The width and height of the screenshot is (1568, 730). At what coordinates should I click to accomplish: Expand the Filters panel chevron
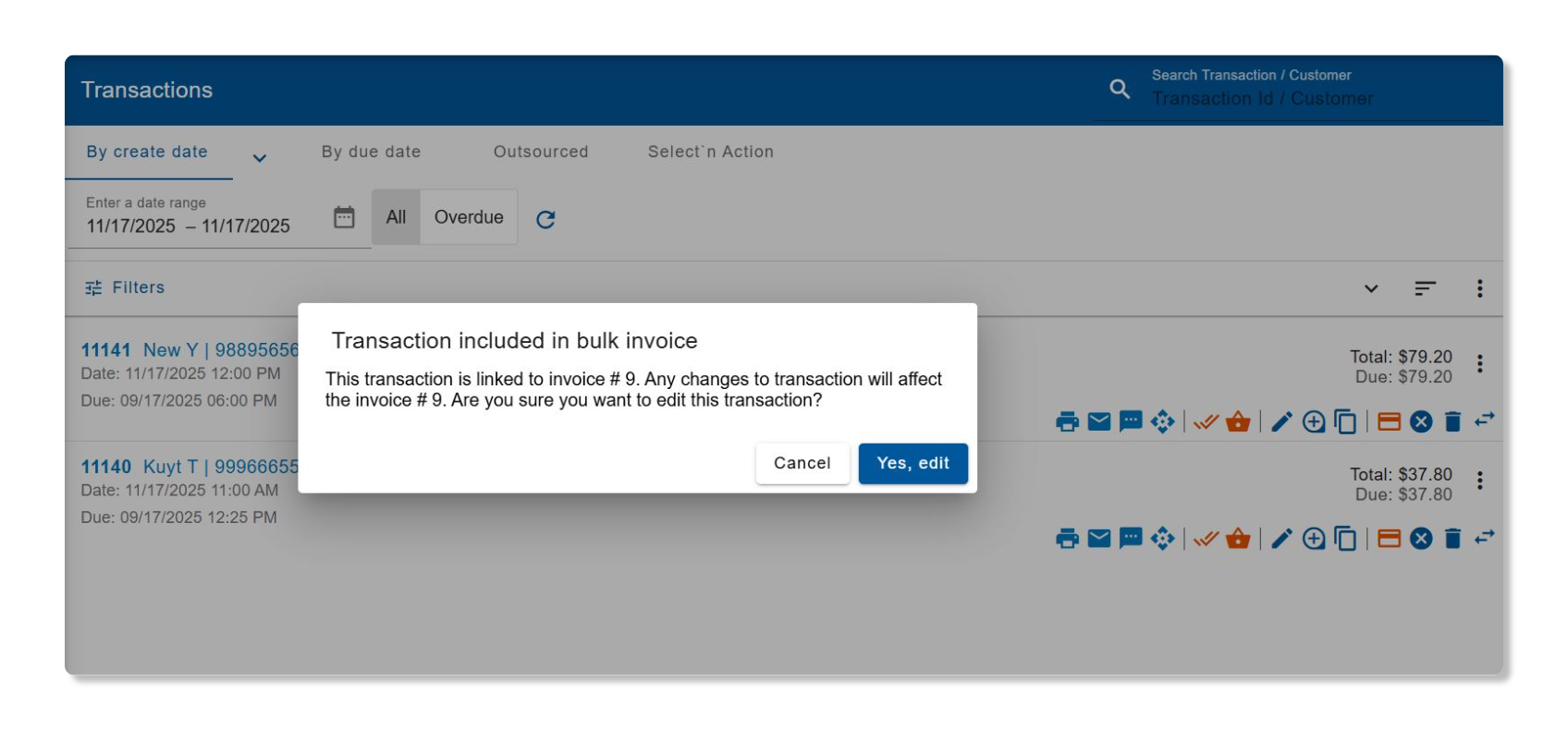1371,288
